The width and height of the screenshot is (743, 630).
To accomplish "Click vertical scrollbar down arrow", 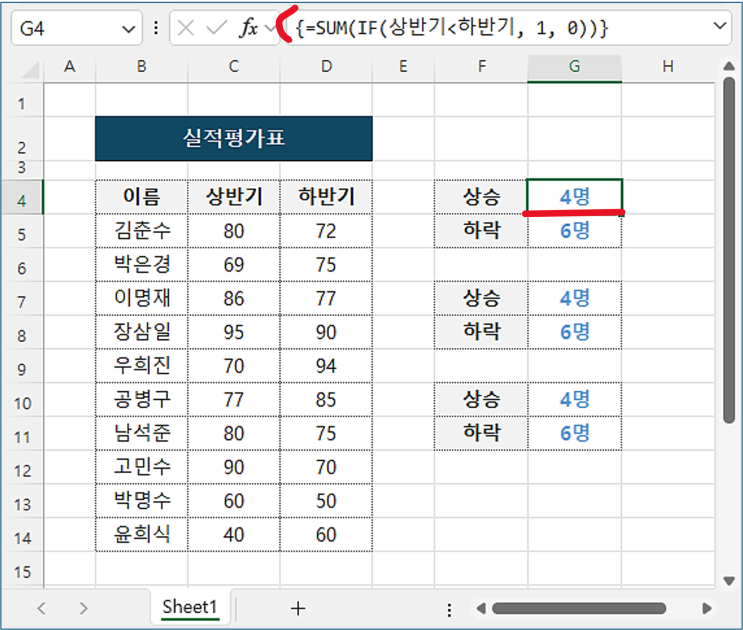I will pos(729,580).
